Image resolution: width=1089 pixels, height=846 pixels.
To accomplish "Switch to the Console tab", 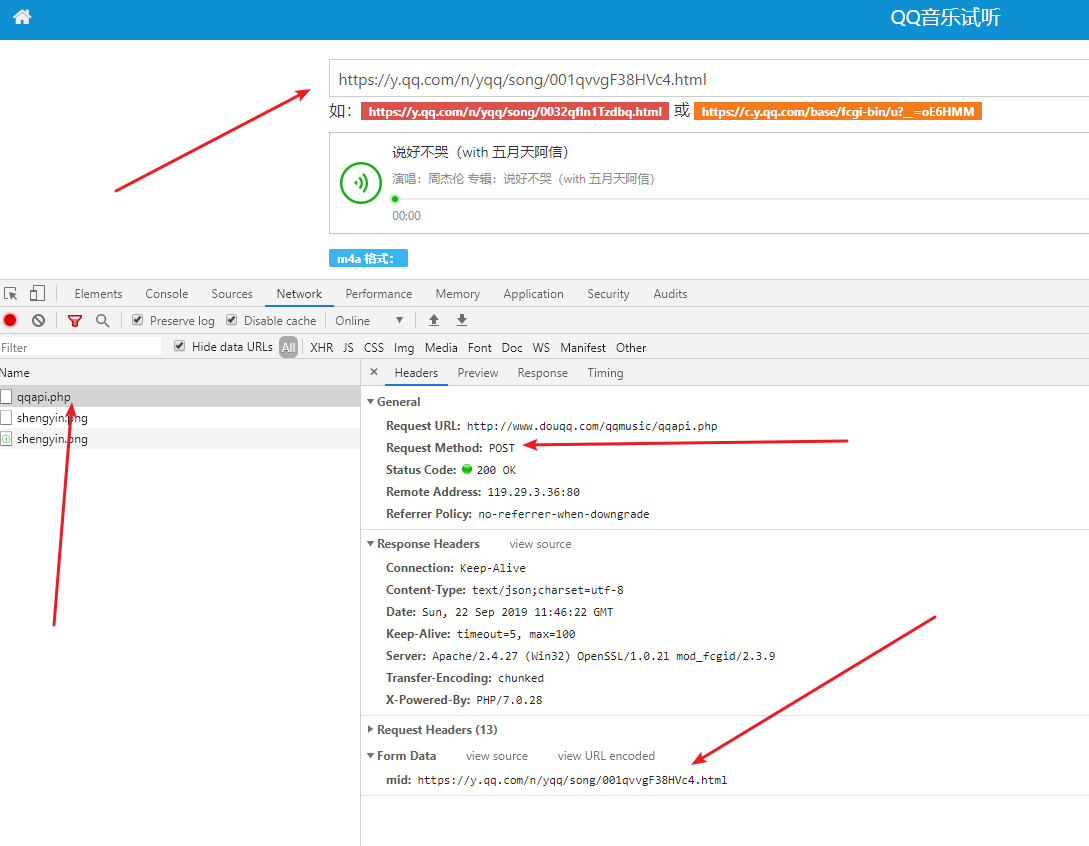I will tap(167, 294).
